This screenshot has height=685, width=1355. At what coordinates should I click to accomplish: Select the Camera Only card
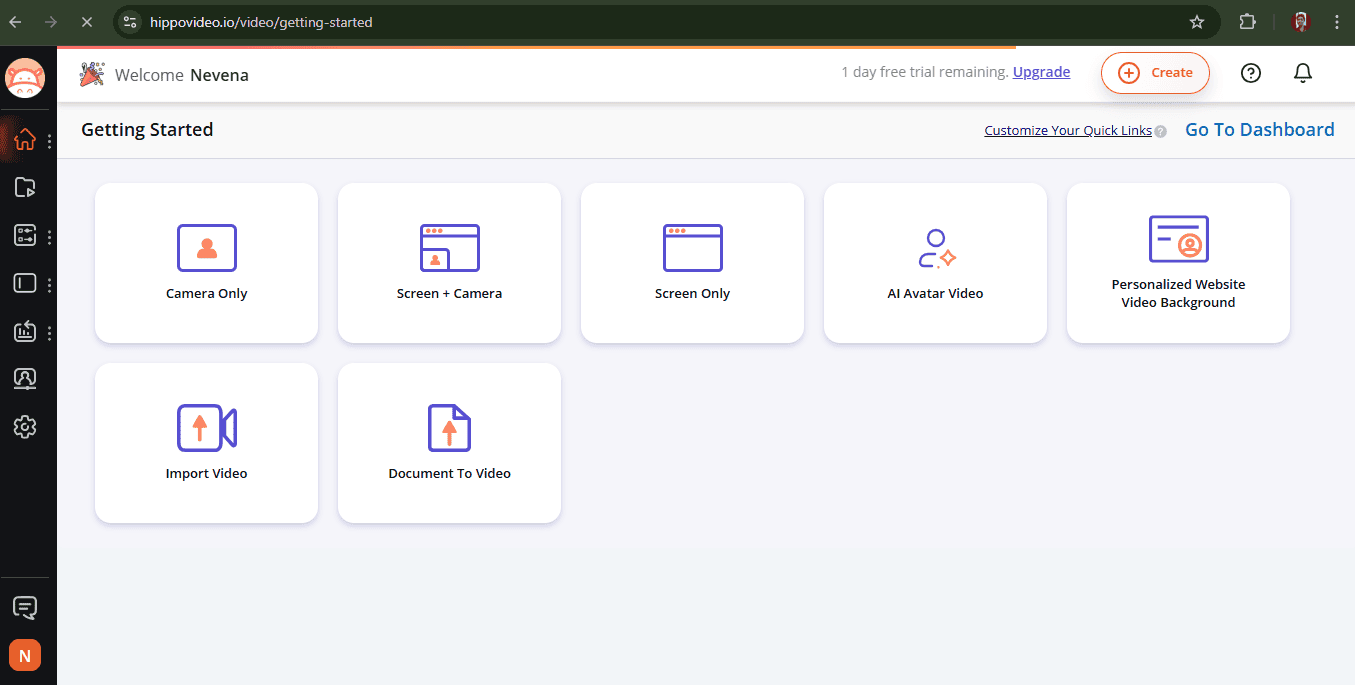(x=206, y=263)
